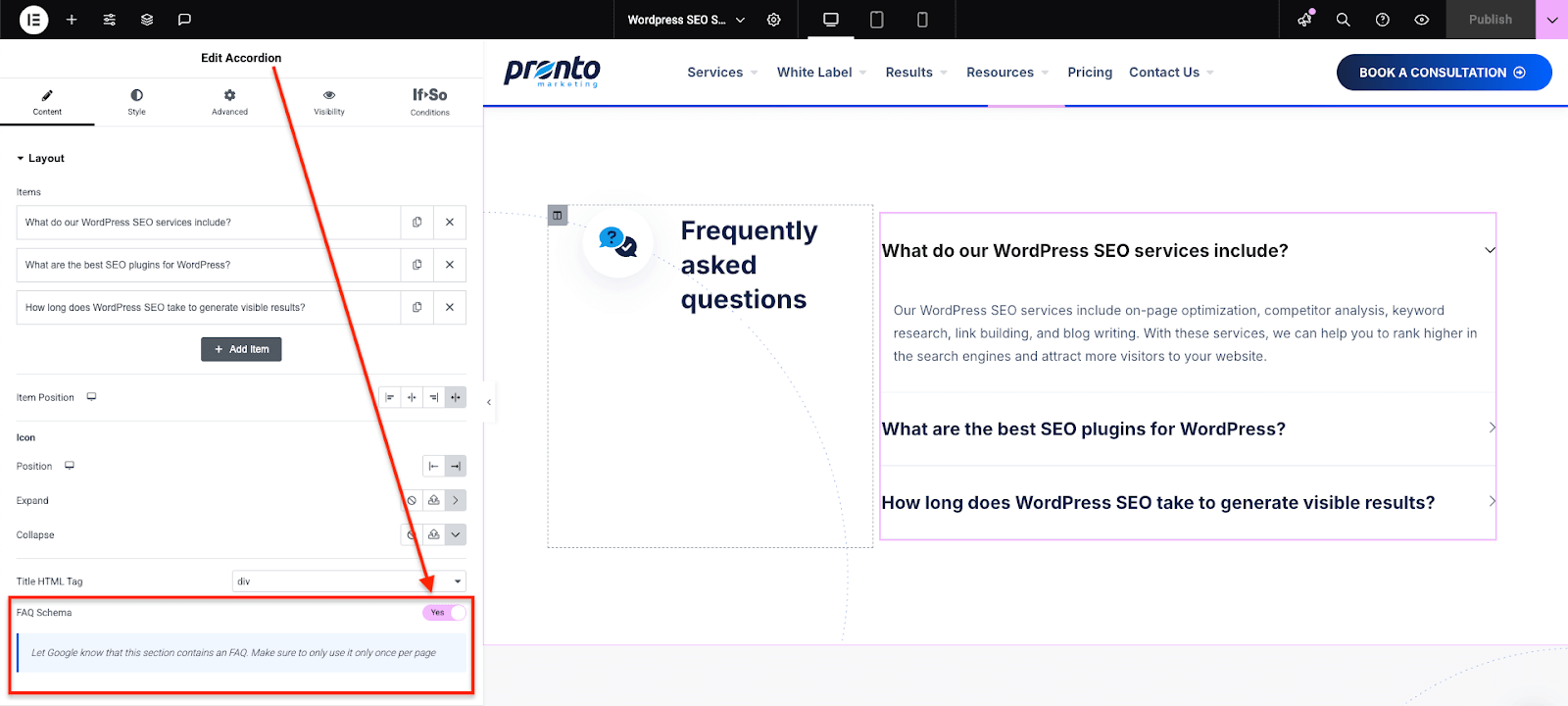Toggle the FAQ Schema switch

(444, 613)
